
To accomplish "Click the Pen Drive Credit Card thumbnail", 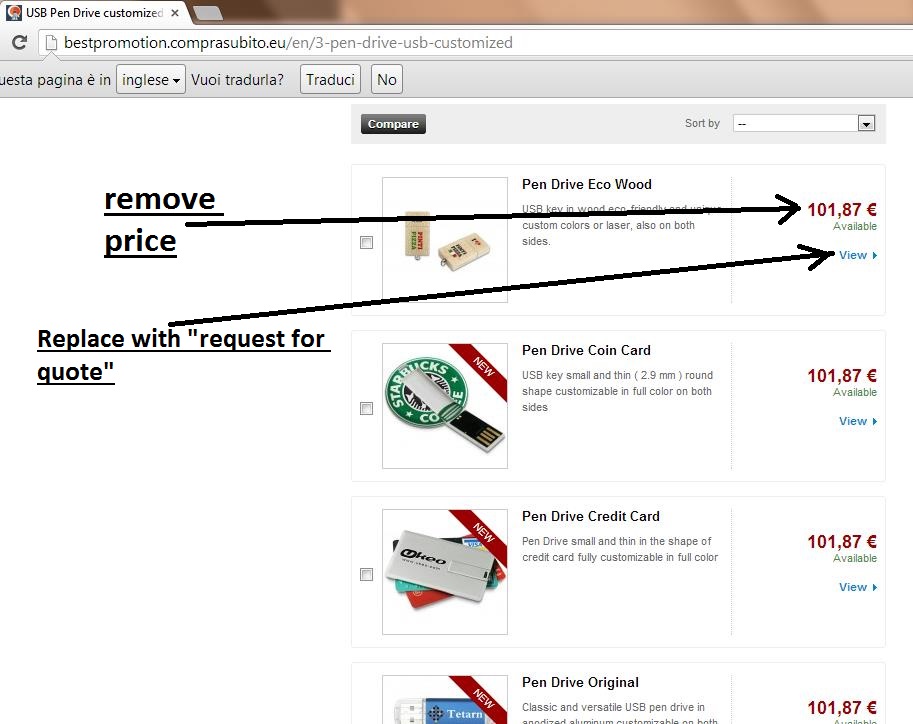I will point(445,572).
